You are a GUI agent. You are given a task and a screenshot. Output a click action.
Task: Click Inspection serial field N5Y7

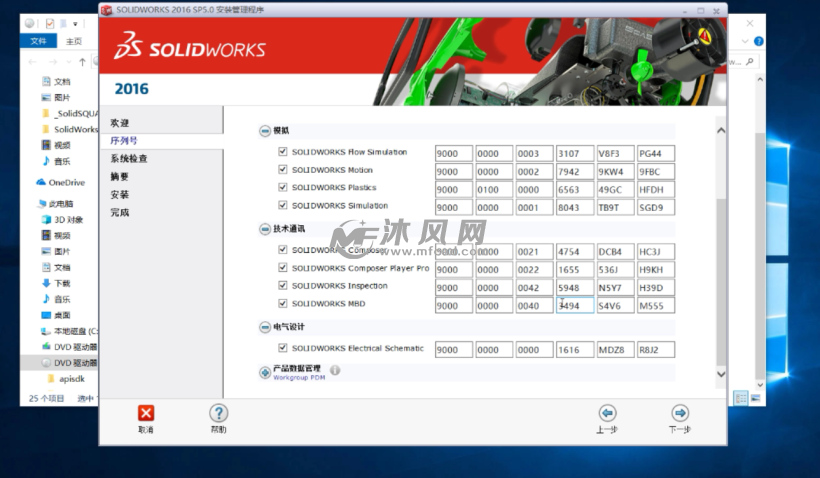point(616,288)
